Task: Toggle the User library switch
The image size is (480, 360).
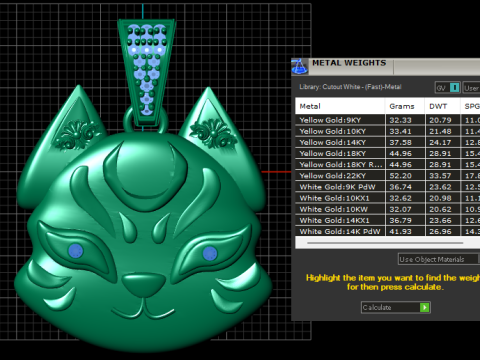Action: coord(472,88)
